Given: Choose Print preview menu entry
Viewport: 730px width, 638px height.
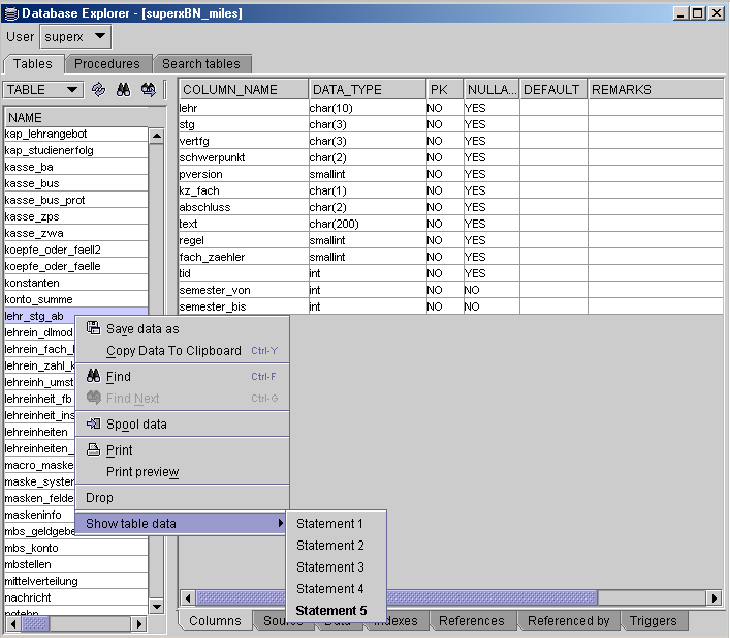Looking at the screenshot, I should (x=182, y=472).
